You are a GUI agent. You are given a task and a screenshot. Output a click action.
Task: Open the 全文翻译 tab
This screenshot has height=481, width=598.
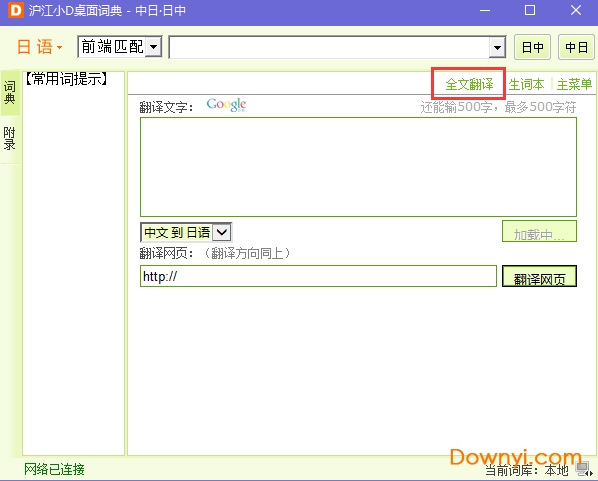click(x=469, y=84)
